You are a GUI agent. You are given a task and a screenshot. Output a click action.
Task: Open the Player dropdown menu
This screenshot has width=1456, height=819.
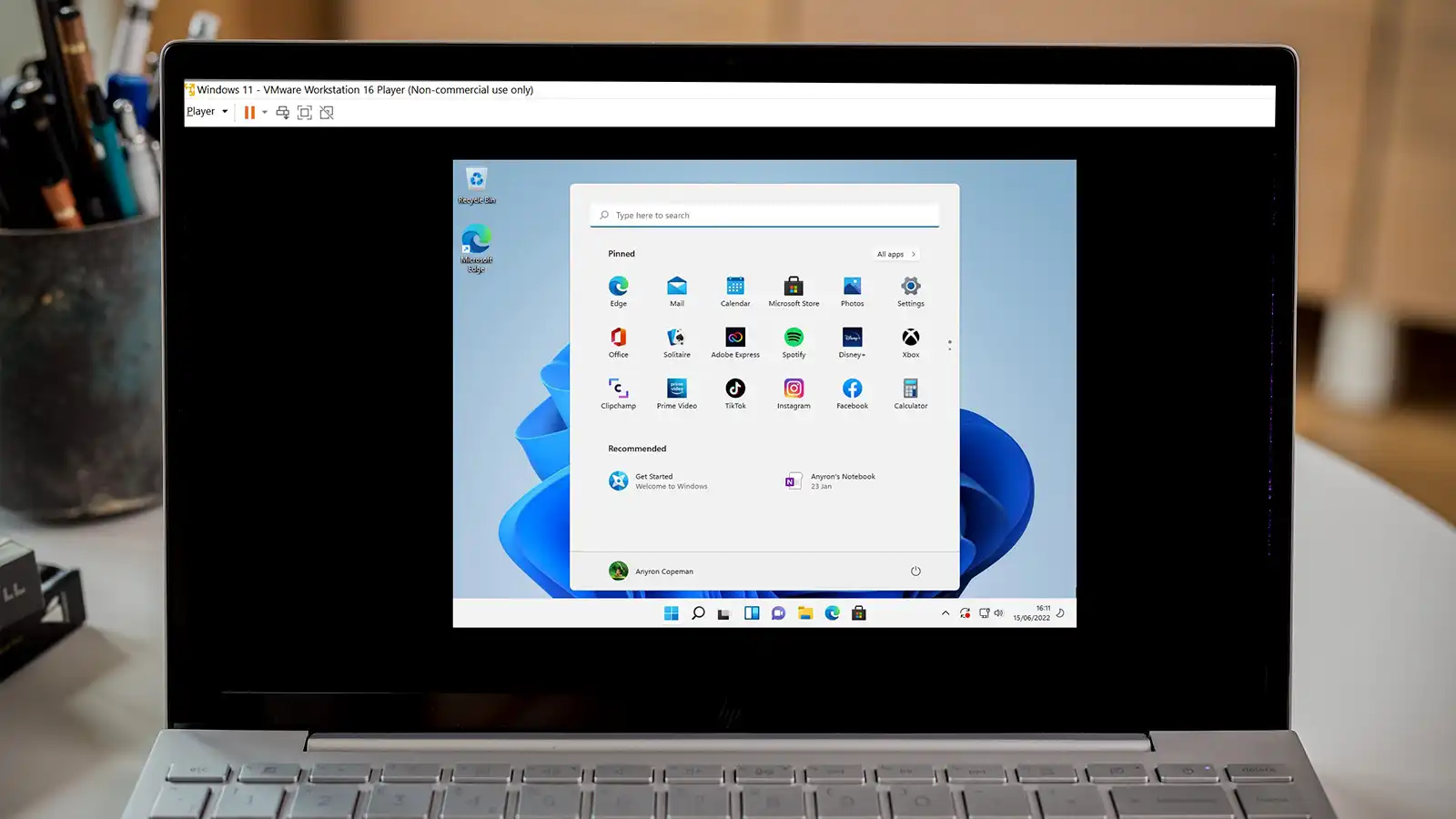207,112
